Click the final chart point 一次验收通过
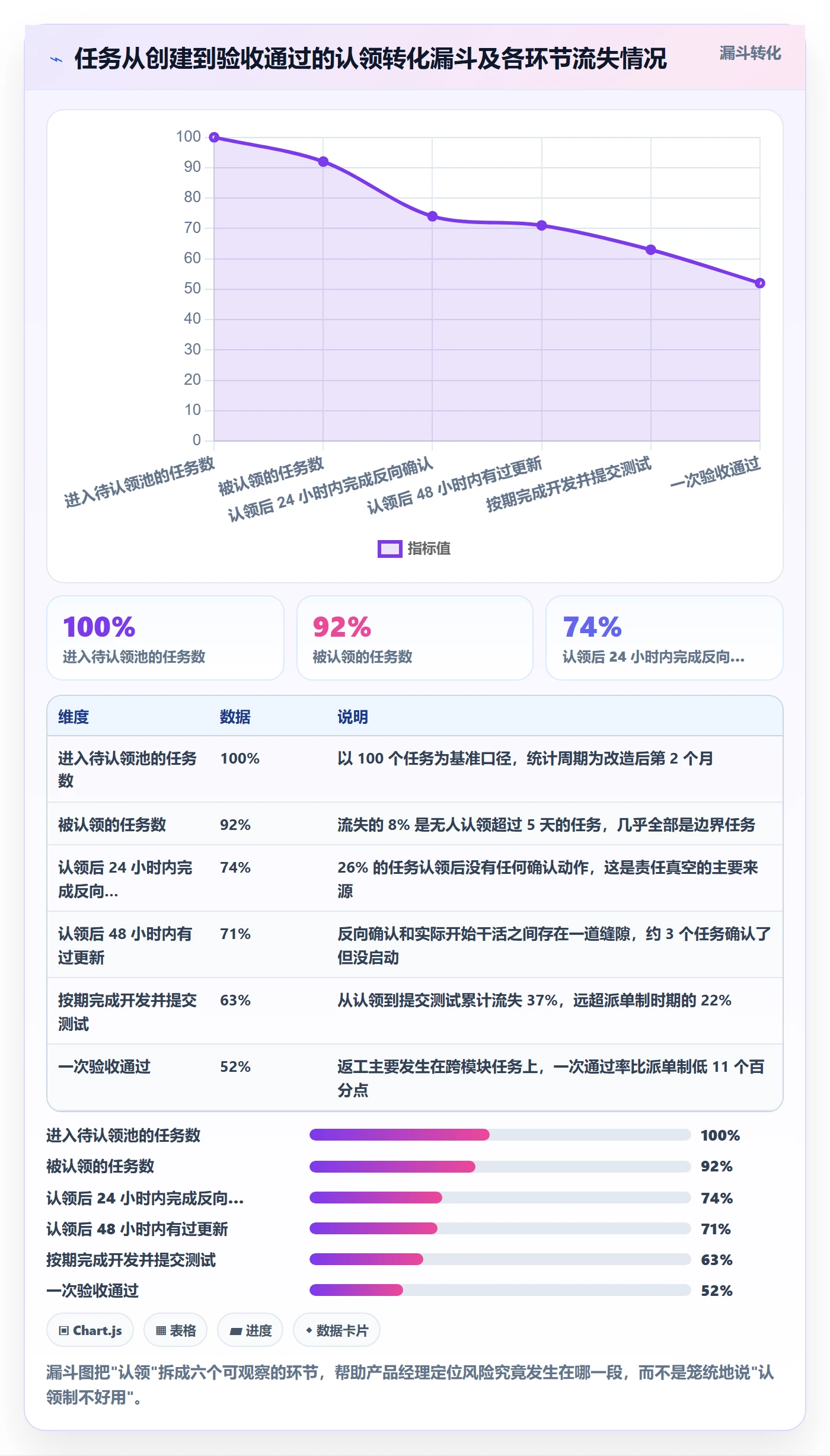The height and width of the screenshot is (1456, 830). [760, 283]
